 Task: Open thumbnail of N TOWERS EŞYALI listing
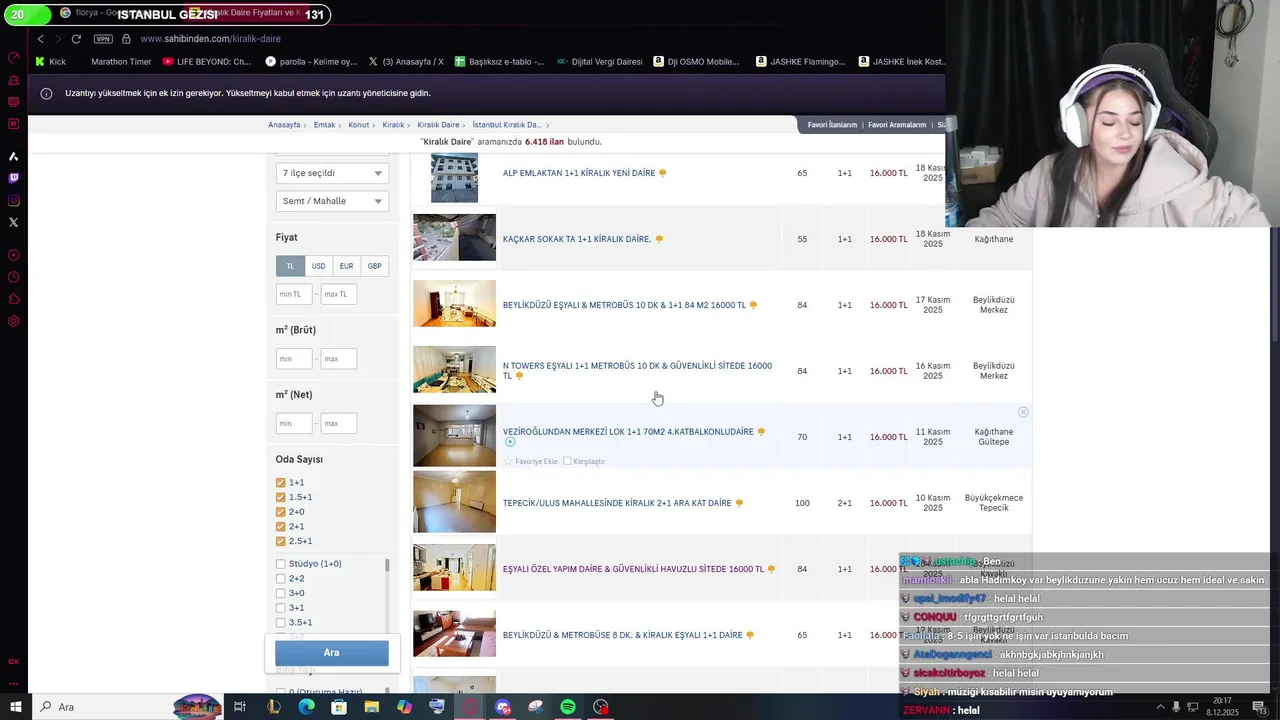[454, 369]
